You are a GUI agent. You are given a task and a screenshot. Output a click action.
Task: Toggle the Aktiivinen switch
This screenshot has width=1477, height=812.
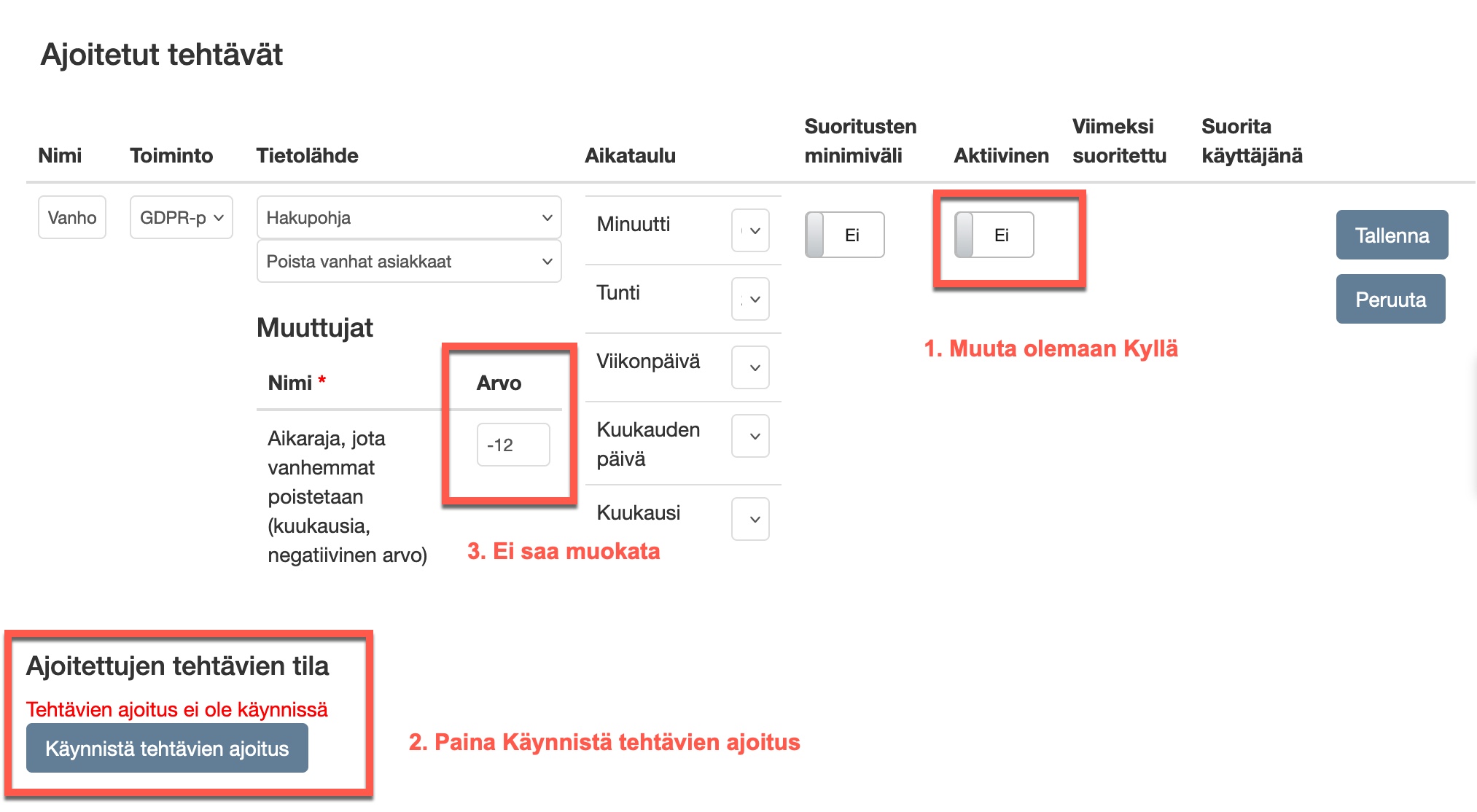[x=994, y=235]
